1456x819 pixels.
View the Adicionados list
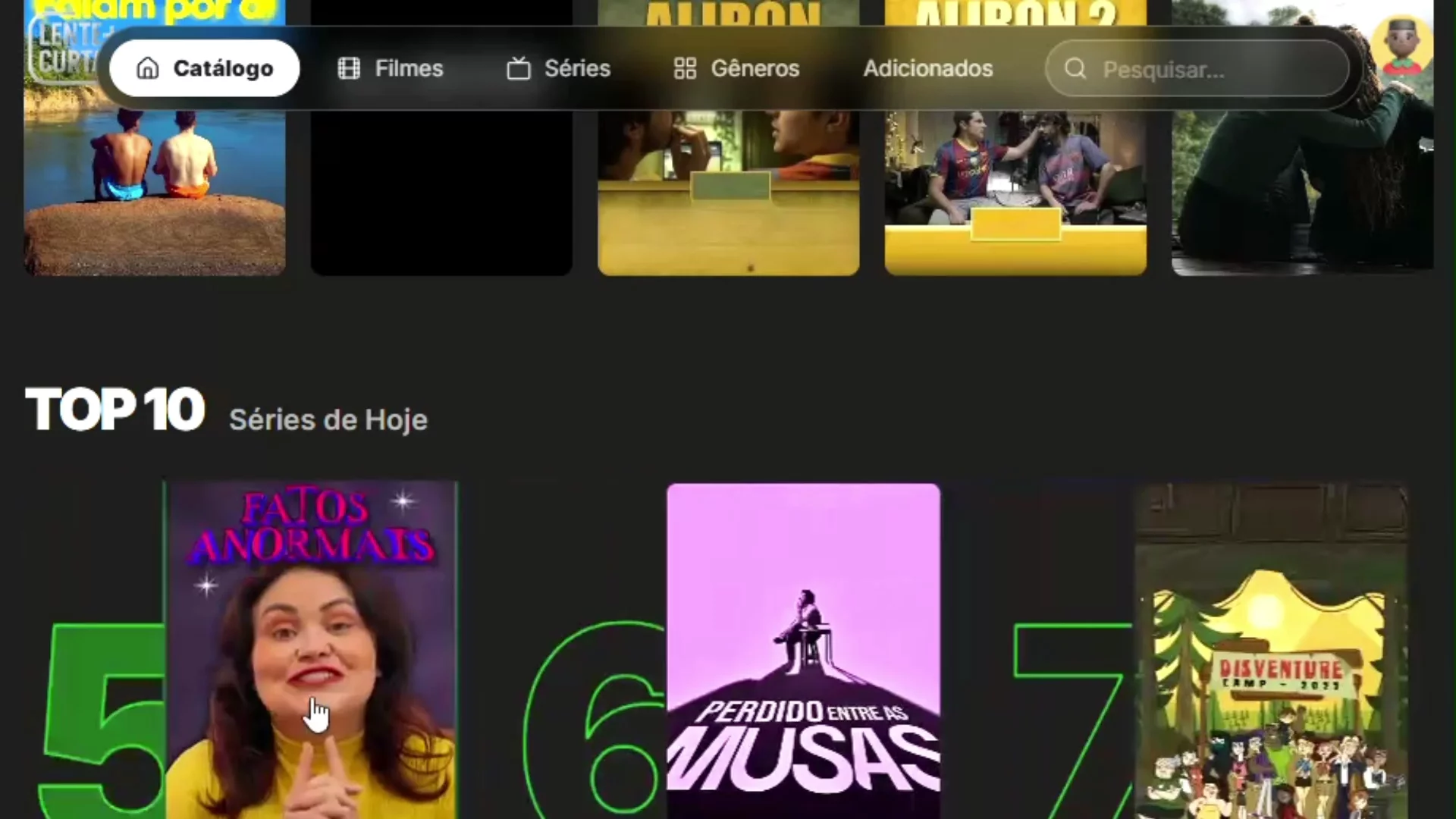click(x=928, y=68)
